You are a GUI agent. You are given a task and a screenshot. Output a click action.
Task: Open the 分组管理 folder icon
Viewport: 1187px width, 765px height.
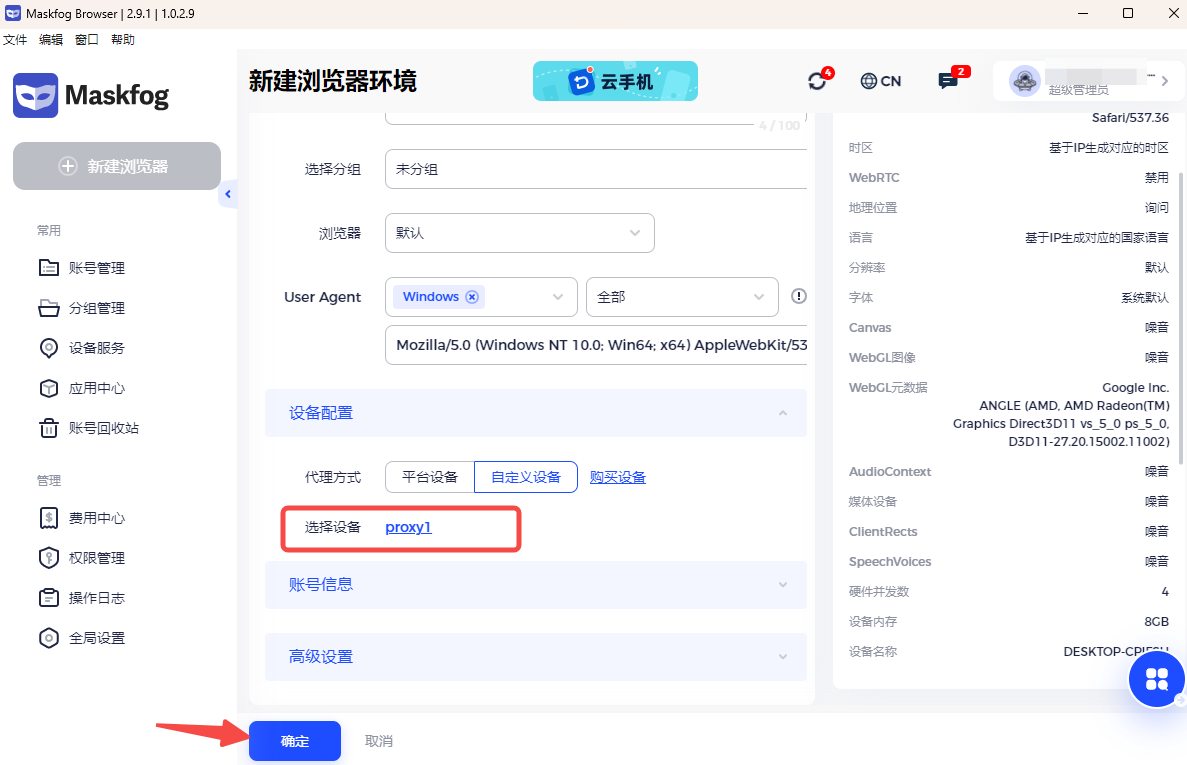[48, 308]
